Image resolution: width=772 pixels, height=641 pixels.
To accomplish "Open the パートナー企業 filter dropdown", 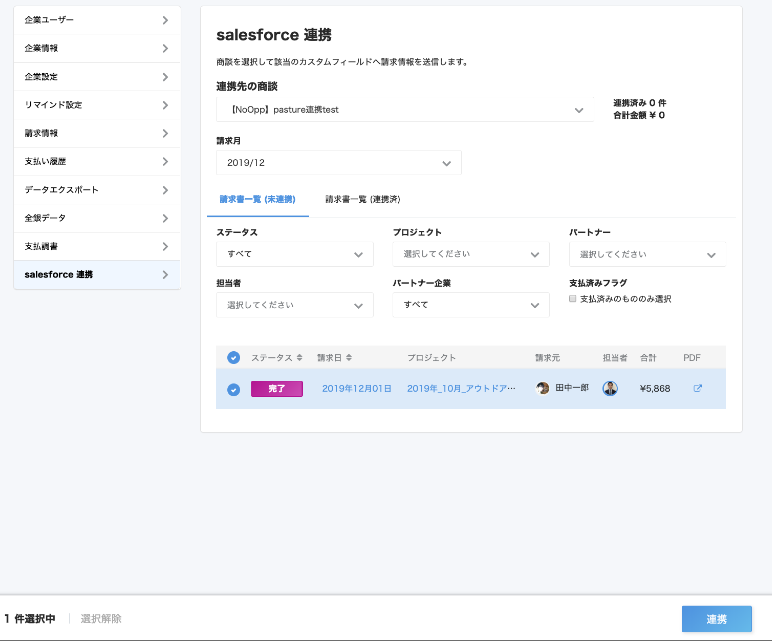I will [471, 305].
